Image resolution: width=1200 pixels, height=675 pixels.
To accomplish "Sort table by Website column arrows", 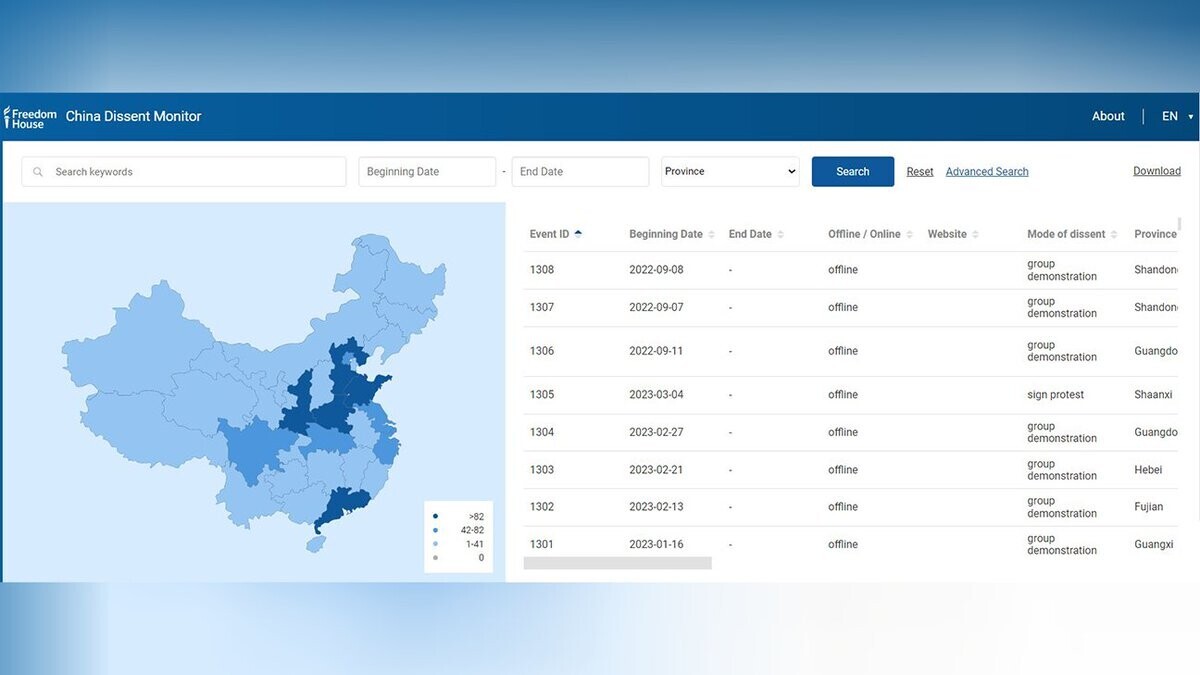I will [x=975, y=235].
